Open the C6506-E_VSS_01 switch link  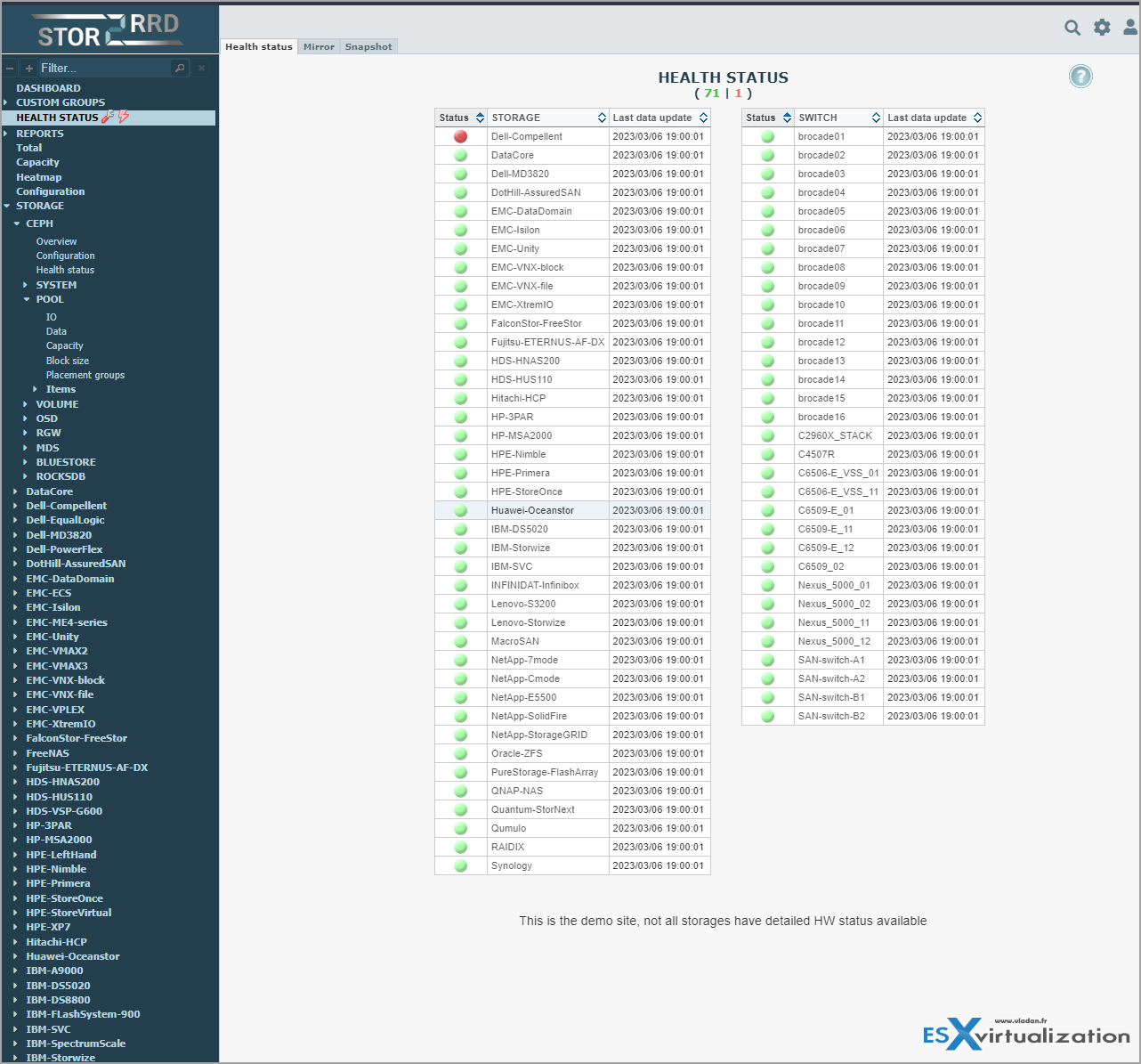coord(838,473)
